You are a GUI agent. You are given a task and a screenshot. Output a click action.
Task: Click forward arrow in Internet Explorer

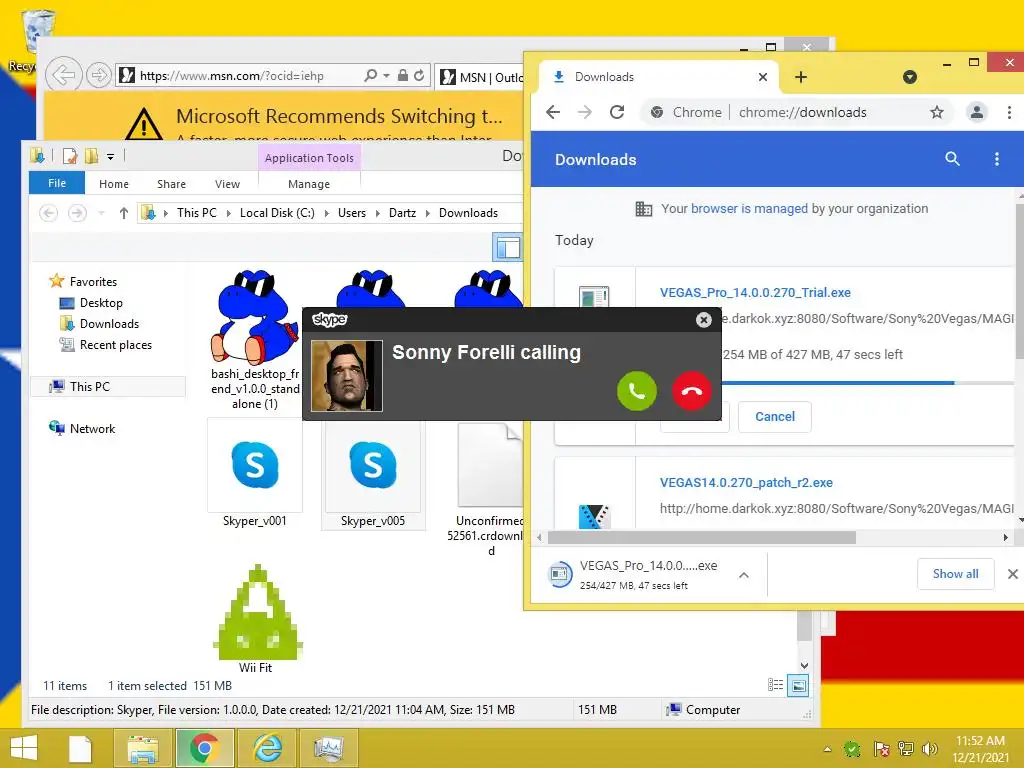tap(99, 76)
